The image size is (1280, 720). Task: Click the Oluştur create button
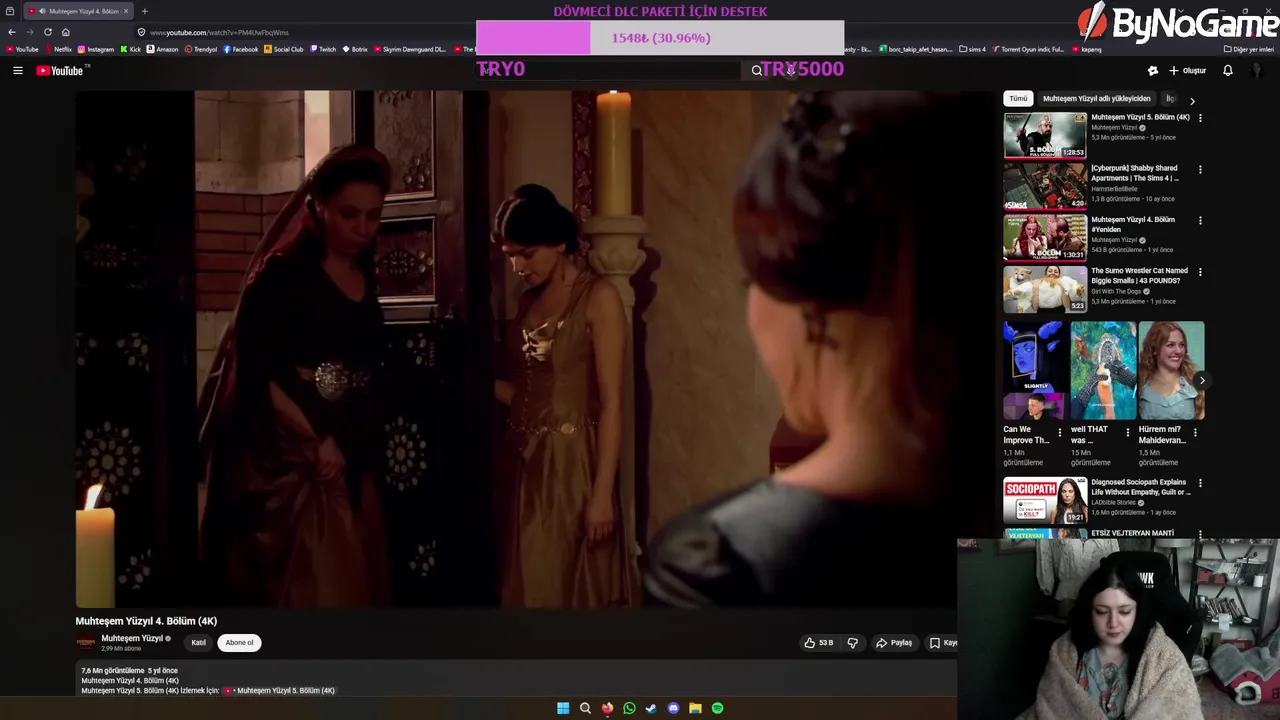point(1187,70)
